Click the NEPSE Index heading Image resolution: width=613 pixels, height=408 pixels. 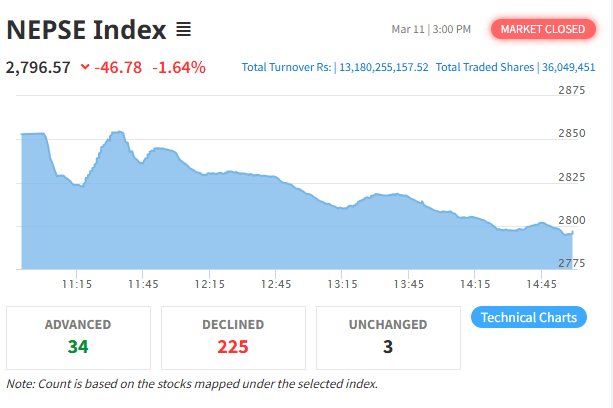pyautogui.click(x=86, y=30)
